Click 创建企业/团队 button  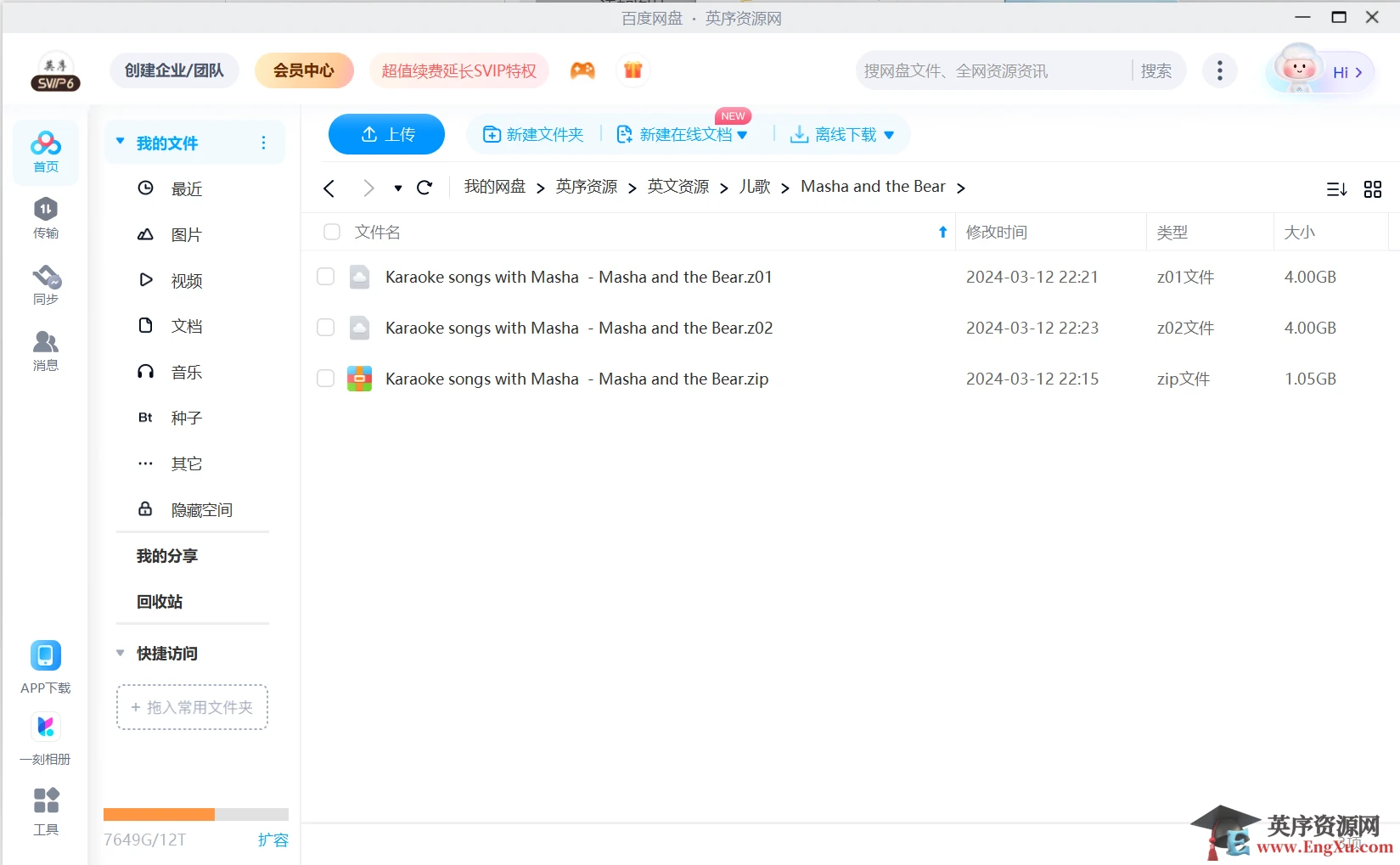coord(174,70)
